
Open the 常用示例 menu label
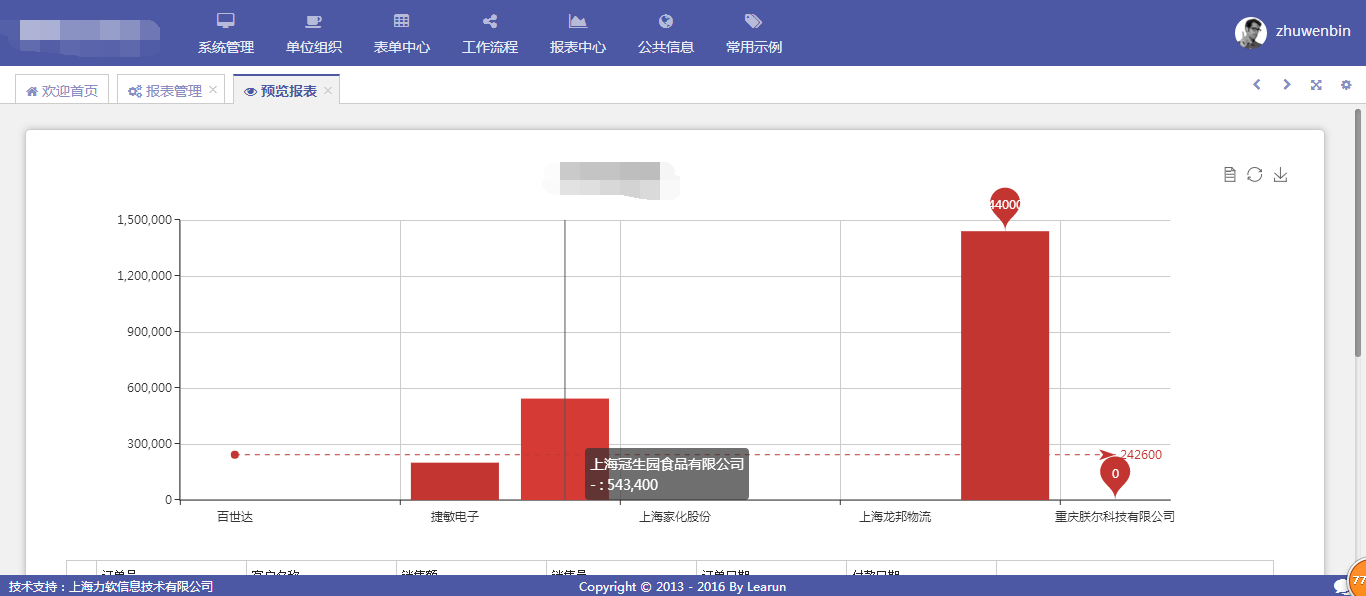[754, 47]
